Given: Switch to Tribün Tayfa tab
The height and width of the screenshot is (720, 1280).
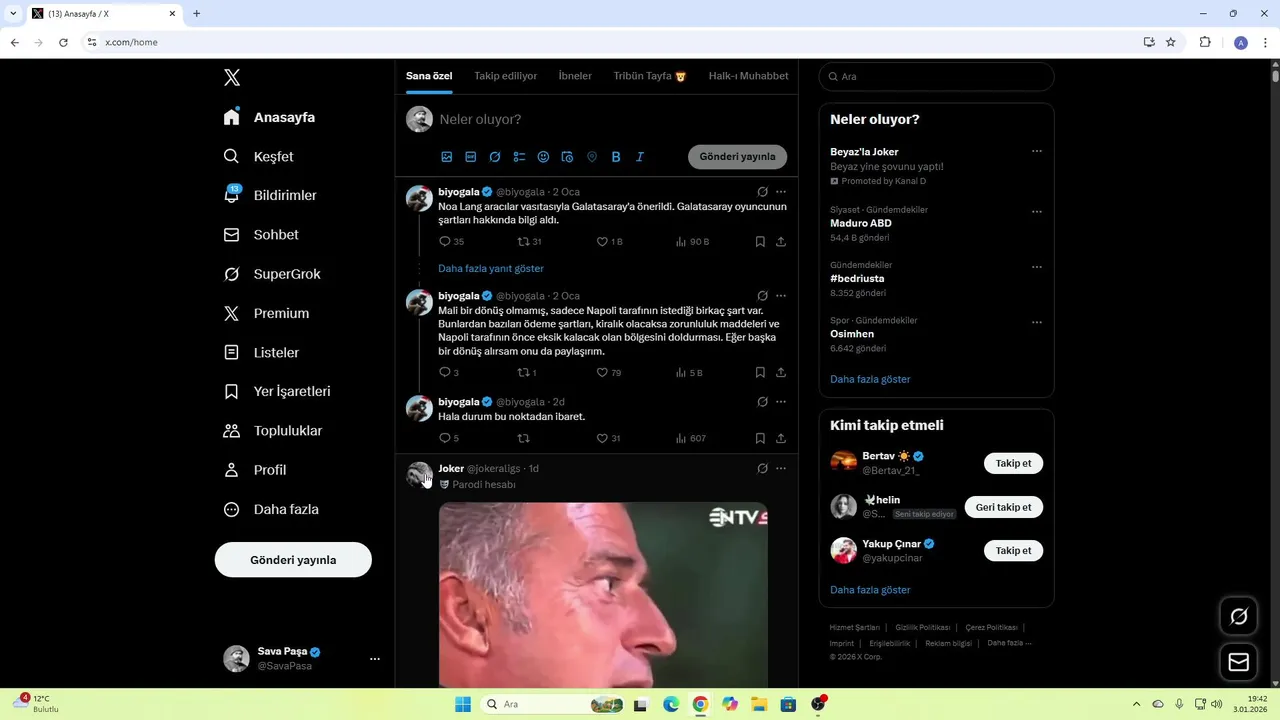Looking at the screenshot, I should pos(650,76).
